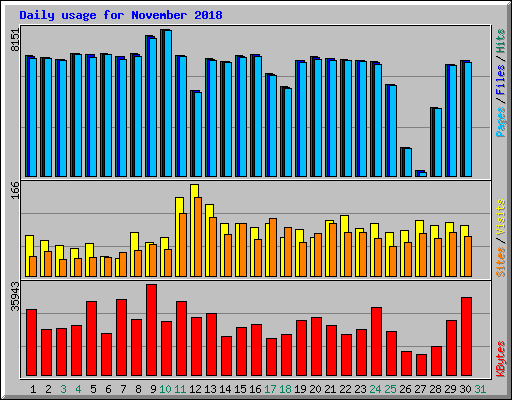Image resolution: width=512 pixels, height=400 pixels.
Task: Click day label 16 on the x-axis
Action: (x=255, y=389)
